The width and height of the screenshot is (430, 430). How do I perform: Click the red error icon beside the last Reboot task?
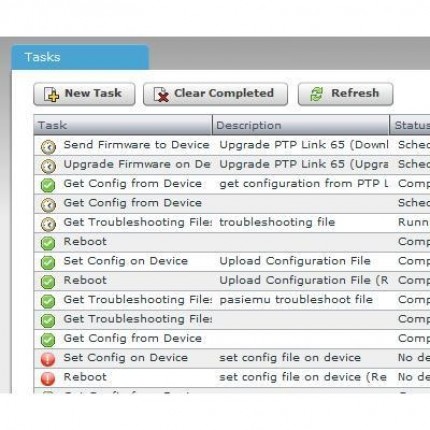pyautogui.click(x=48, y=379)
